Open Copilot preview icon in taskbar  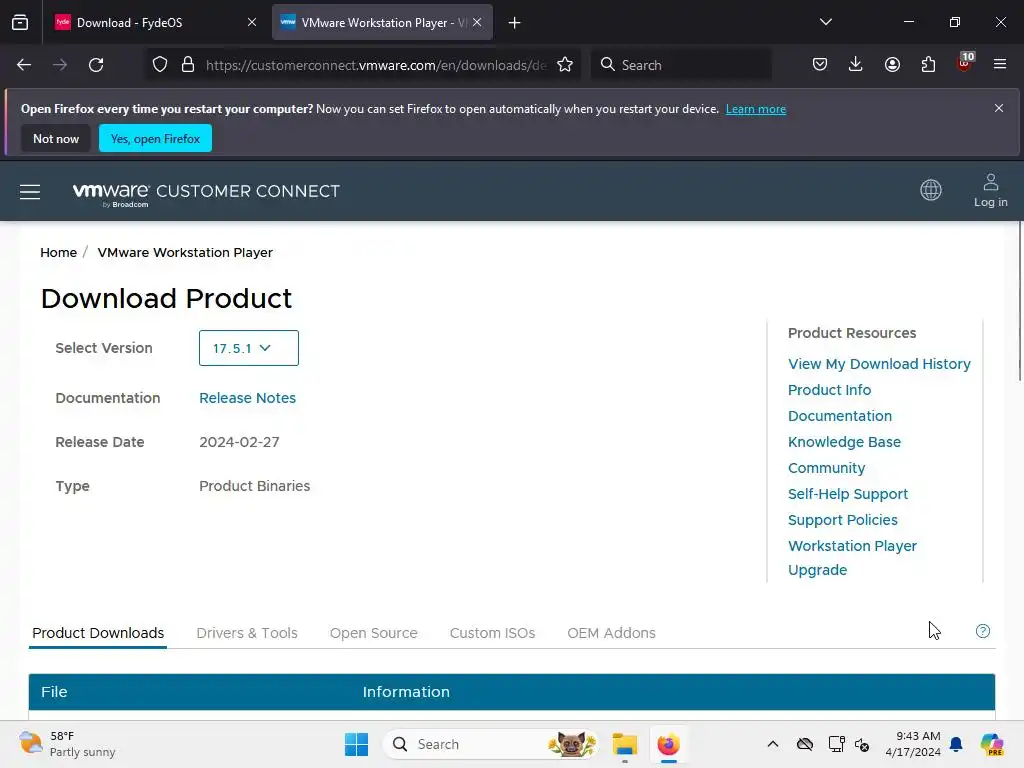(991, 744)
